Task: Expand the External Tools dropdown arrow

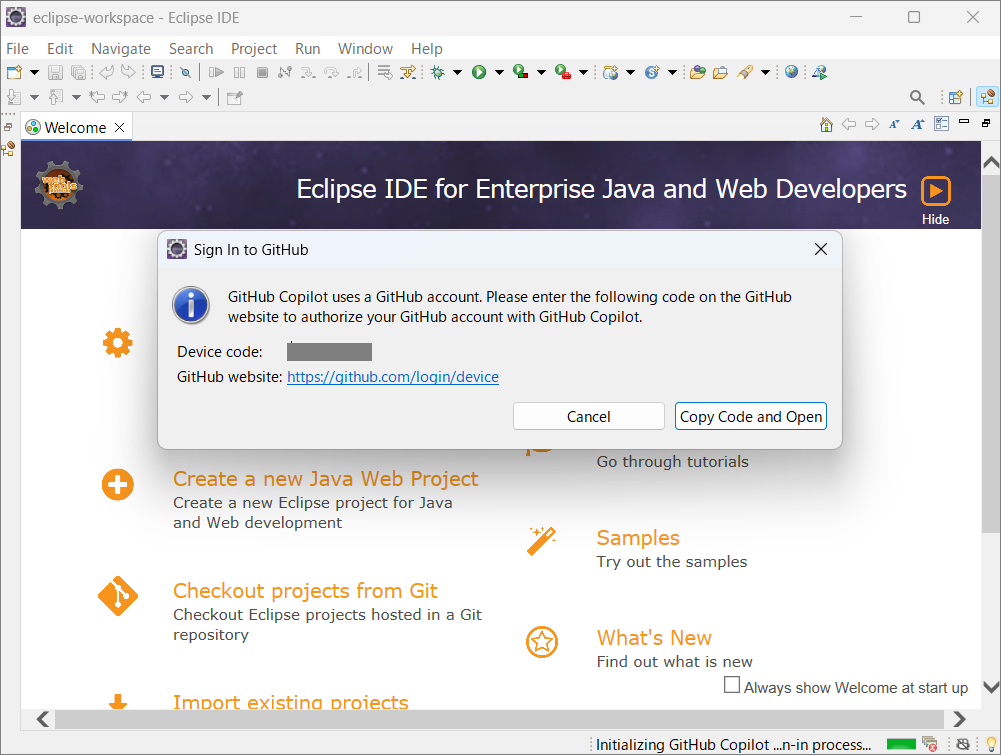Action: coord(583,72)
